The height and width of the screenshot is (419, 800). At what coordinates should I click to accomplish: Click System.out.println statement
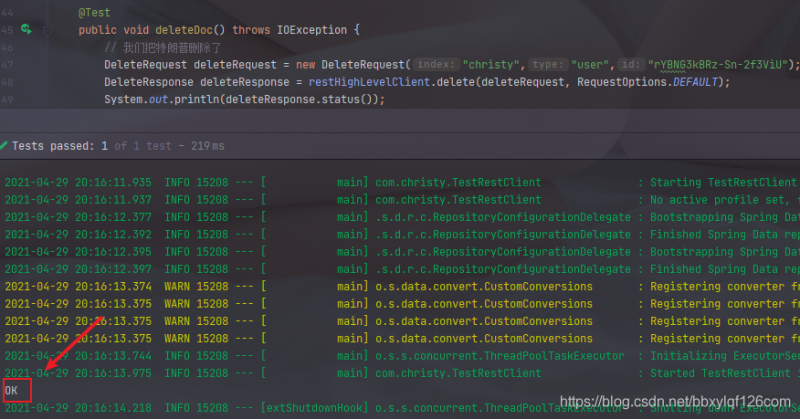(x=244, y=100)
